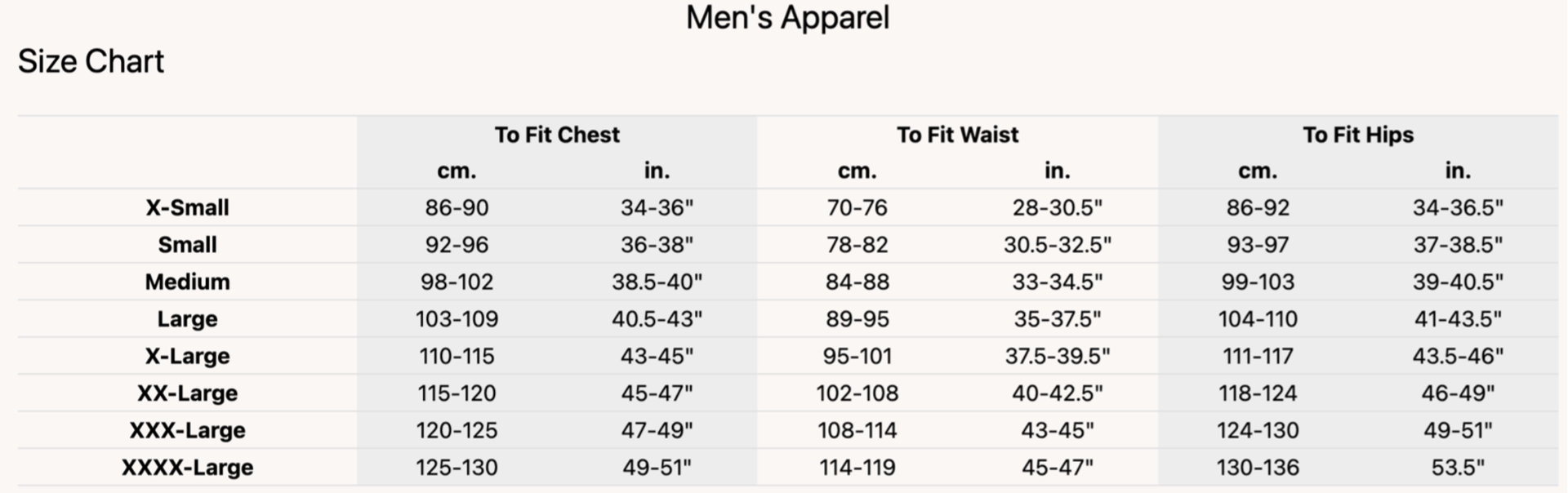Click the Size Chart heading
Image resolution: width=1568 pixels, height=493 pixels.
point(91,61)
